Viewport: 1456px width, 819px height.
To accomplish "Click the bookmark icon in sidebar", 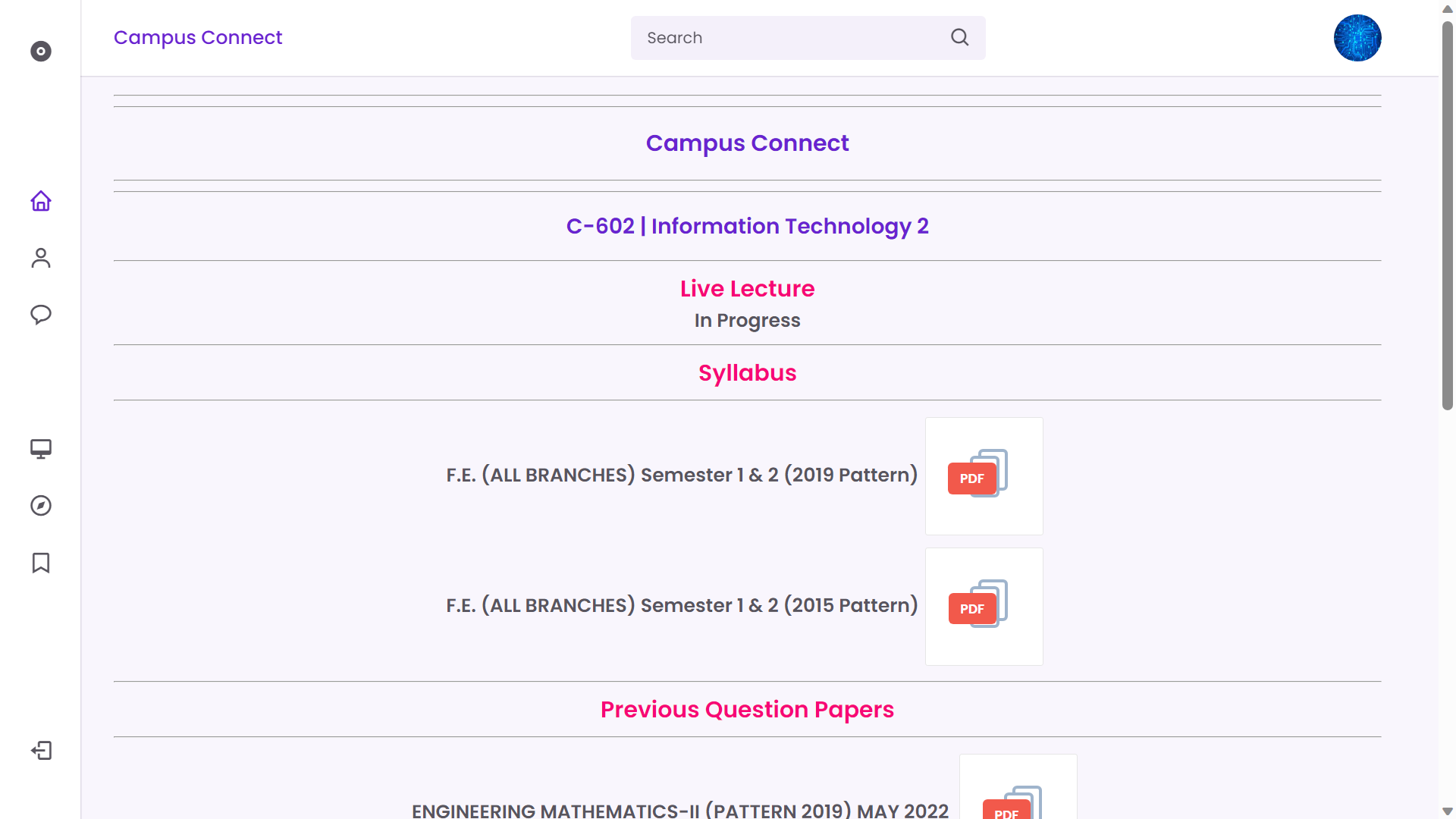I will click(41, 563).
